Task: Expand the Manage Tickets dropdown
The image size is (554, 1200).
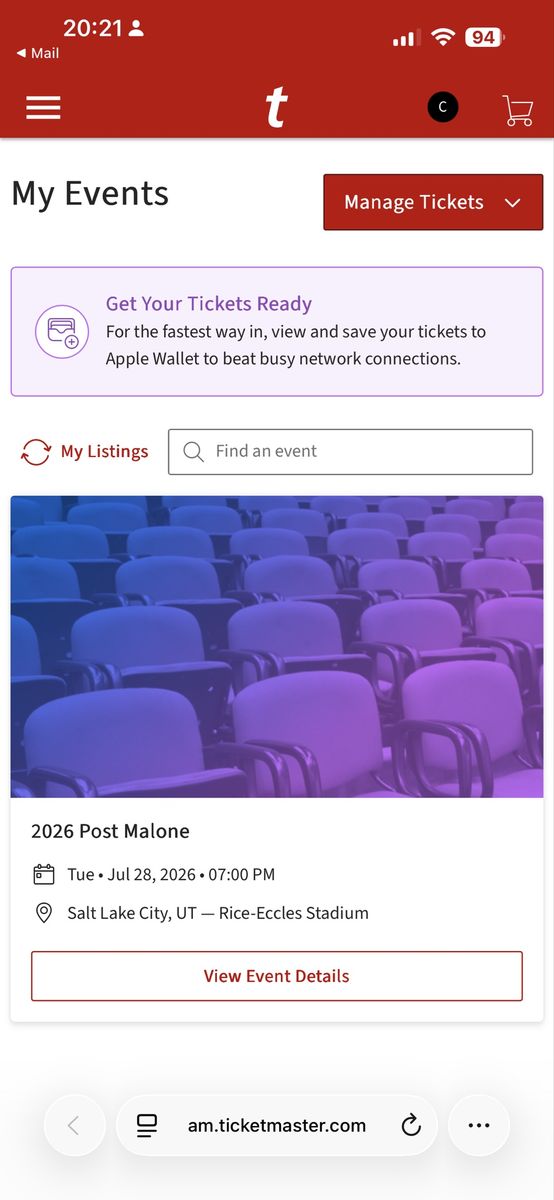Action: coord(433,202)
